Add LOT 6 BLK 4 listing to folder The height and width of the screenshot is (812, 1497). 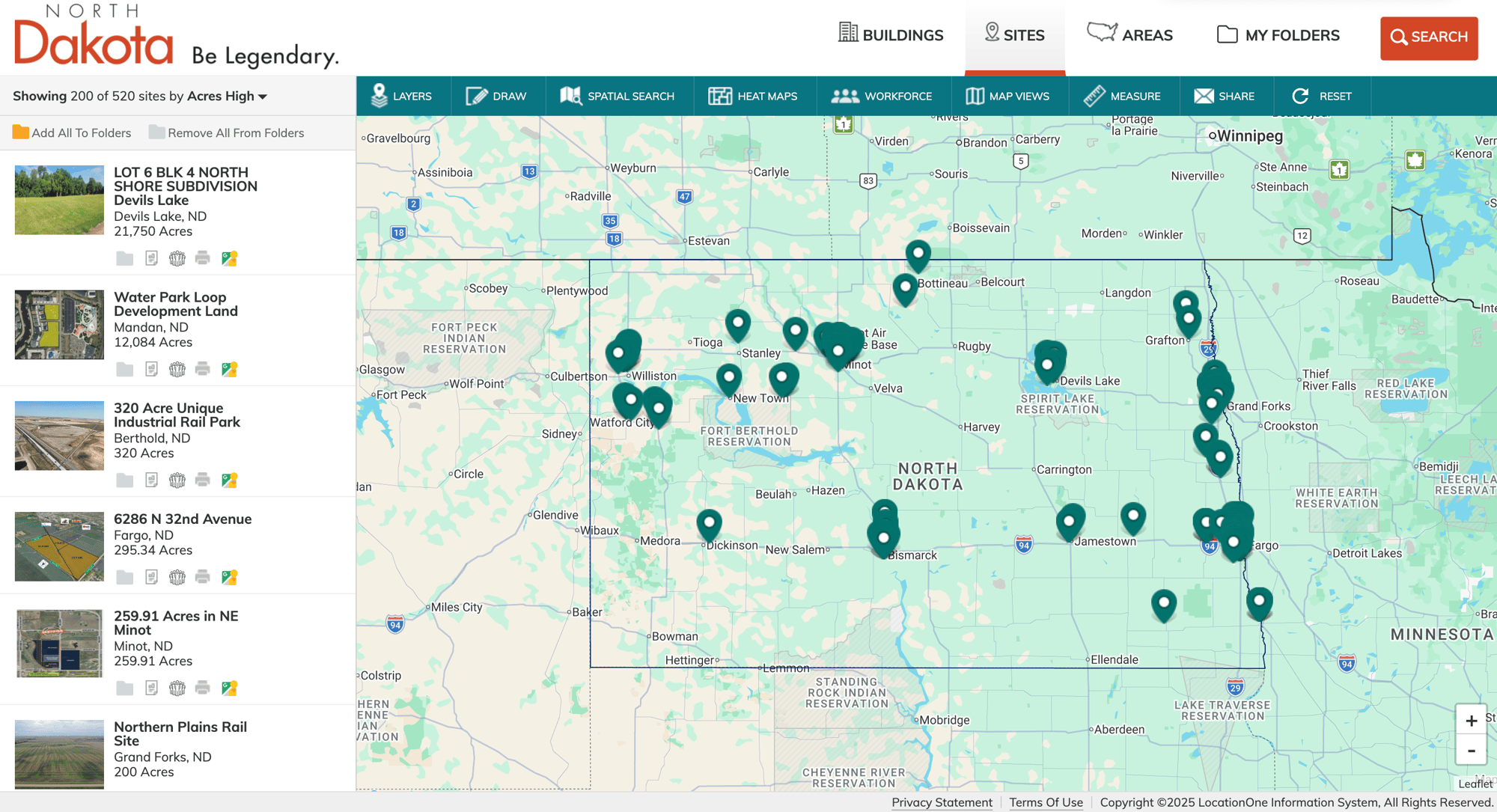(x=125, y=258)
